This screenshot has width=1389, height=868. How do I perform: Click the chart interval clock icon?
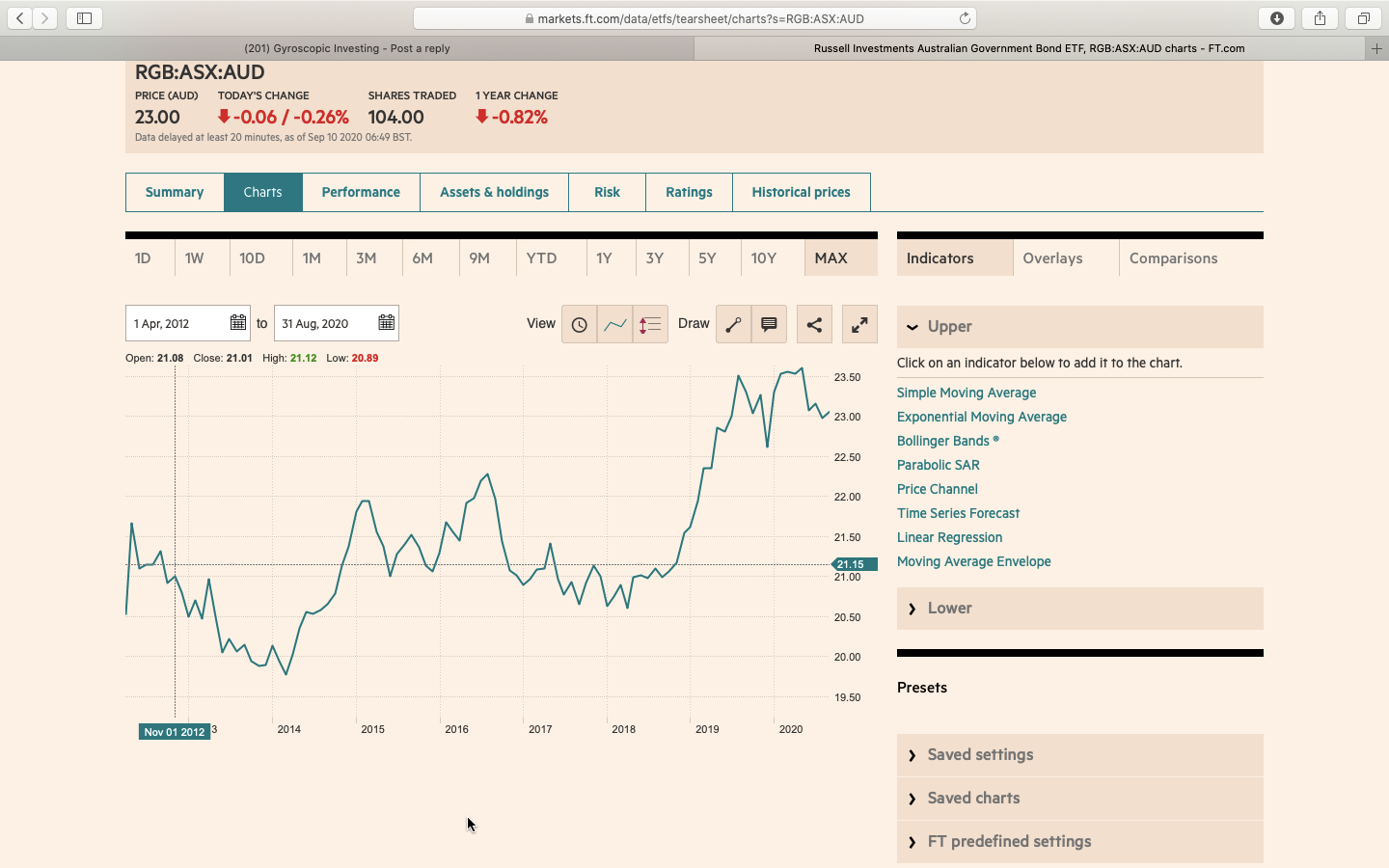click(x=579, y=325)
